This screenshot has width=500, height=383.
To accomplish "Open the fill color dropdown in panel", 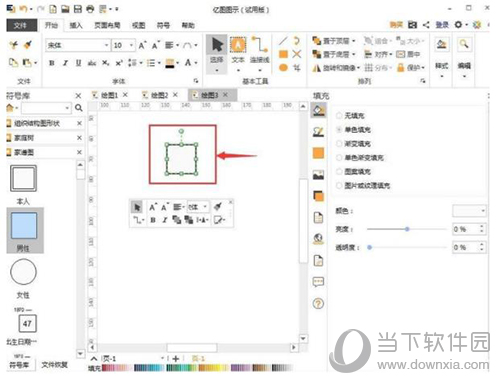I will coord(469,211).
